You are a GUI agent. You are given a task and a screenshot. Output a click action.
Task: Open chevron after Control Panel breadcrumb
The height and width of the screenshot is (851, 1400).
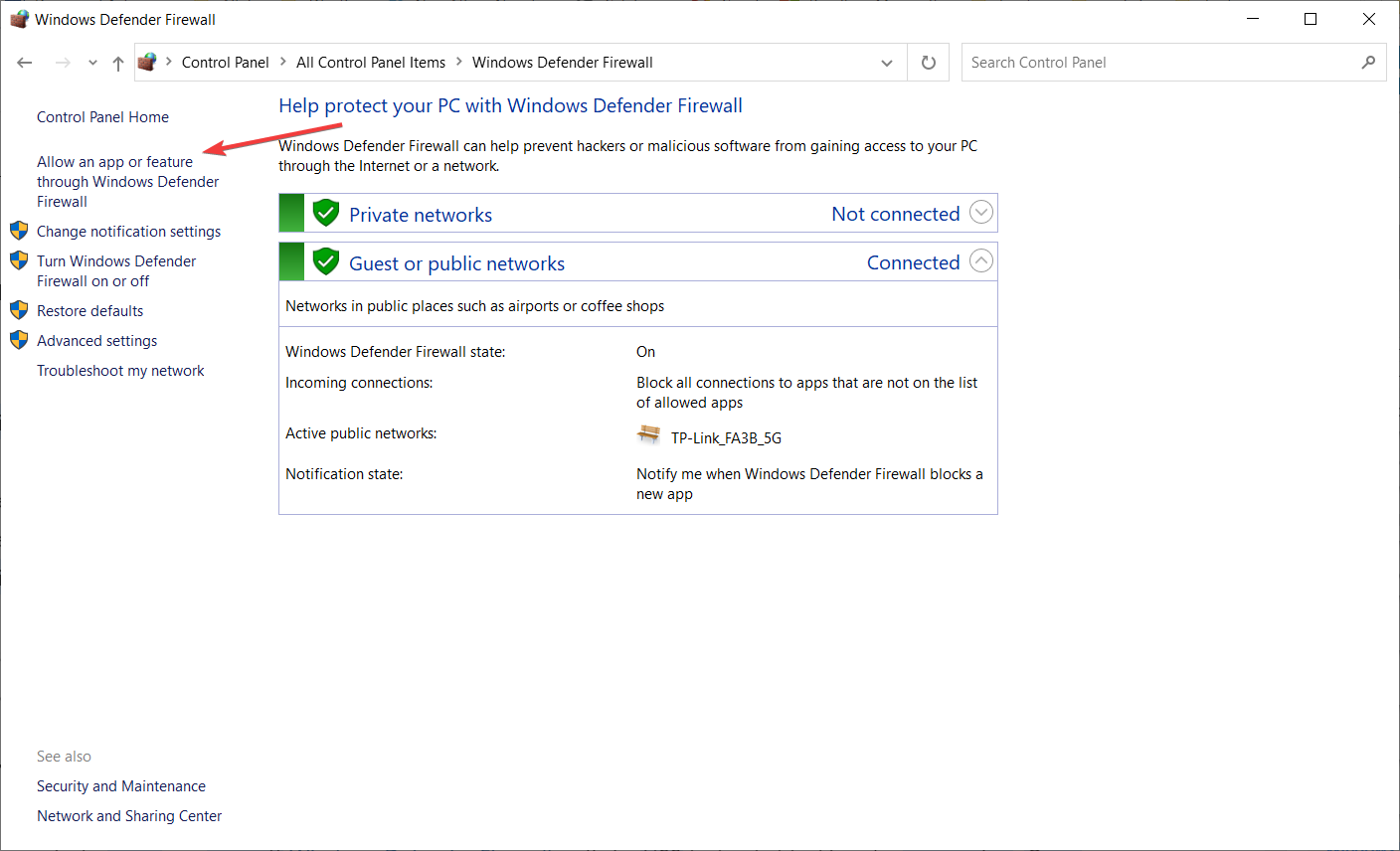(283, 62)
